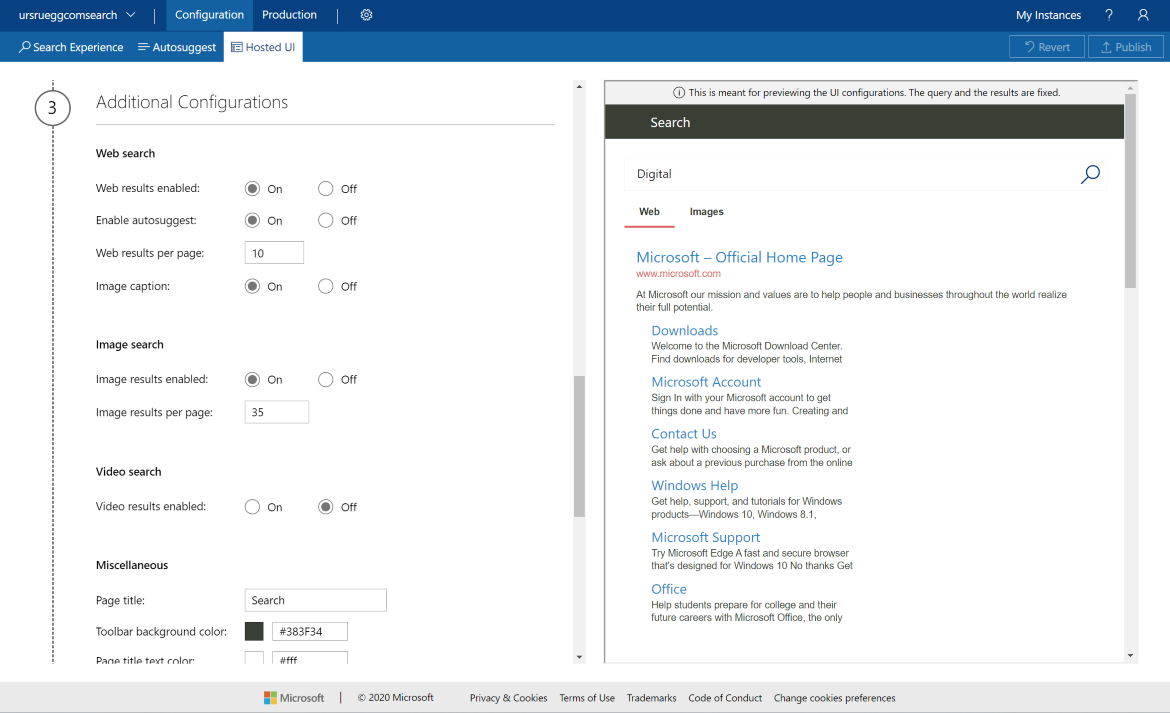This screenshot has height=713, width=1170.
Task: Turn Web results enabled Off
Action: click(325, 189)
